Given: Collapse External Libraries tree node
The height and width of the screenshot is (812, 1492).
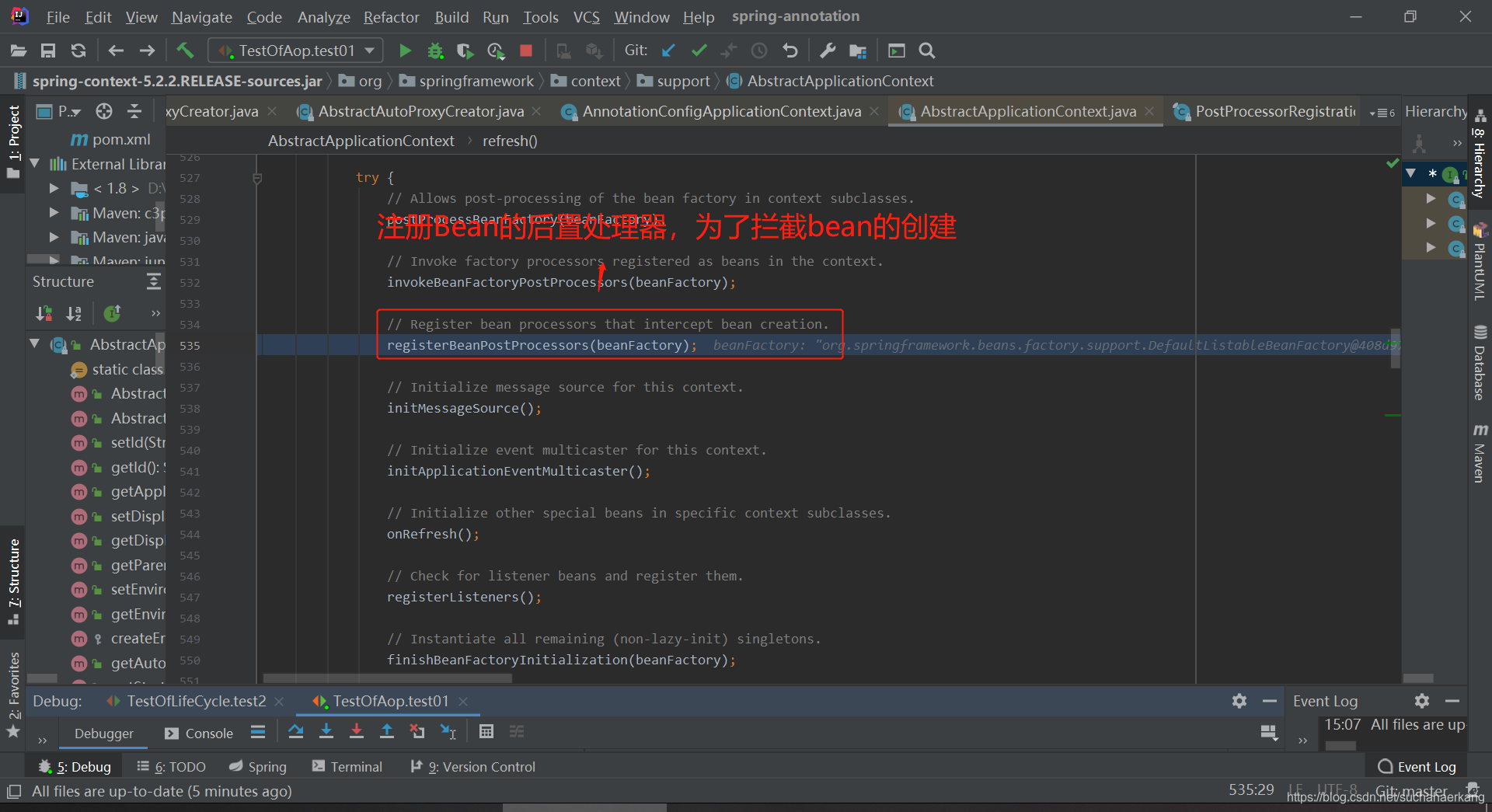Looking at the screenshot, I should (35, 164).
